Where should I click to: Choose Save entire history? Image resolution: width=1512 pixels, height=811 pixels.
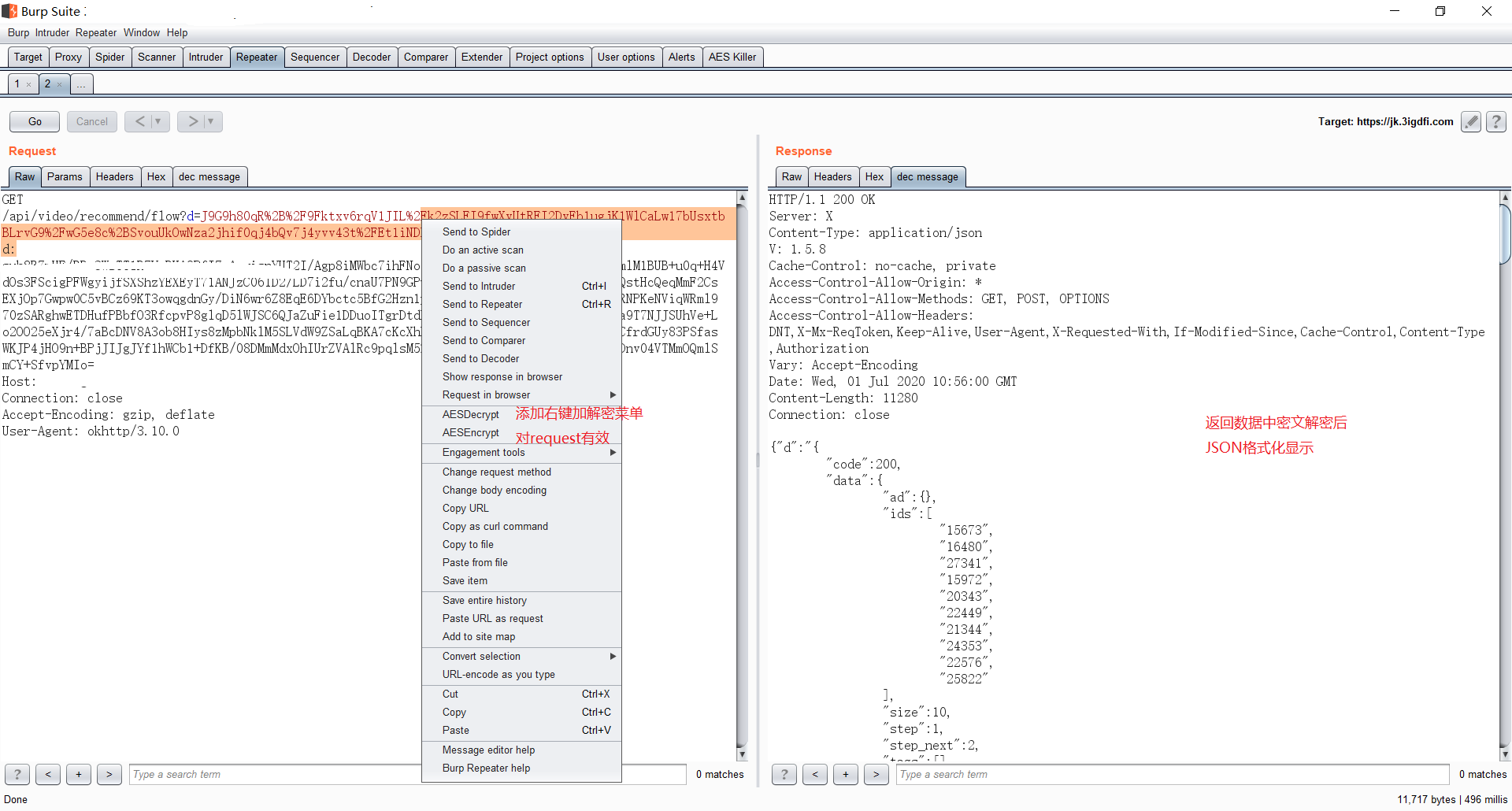521,601
